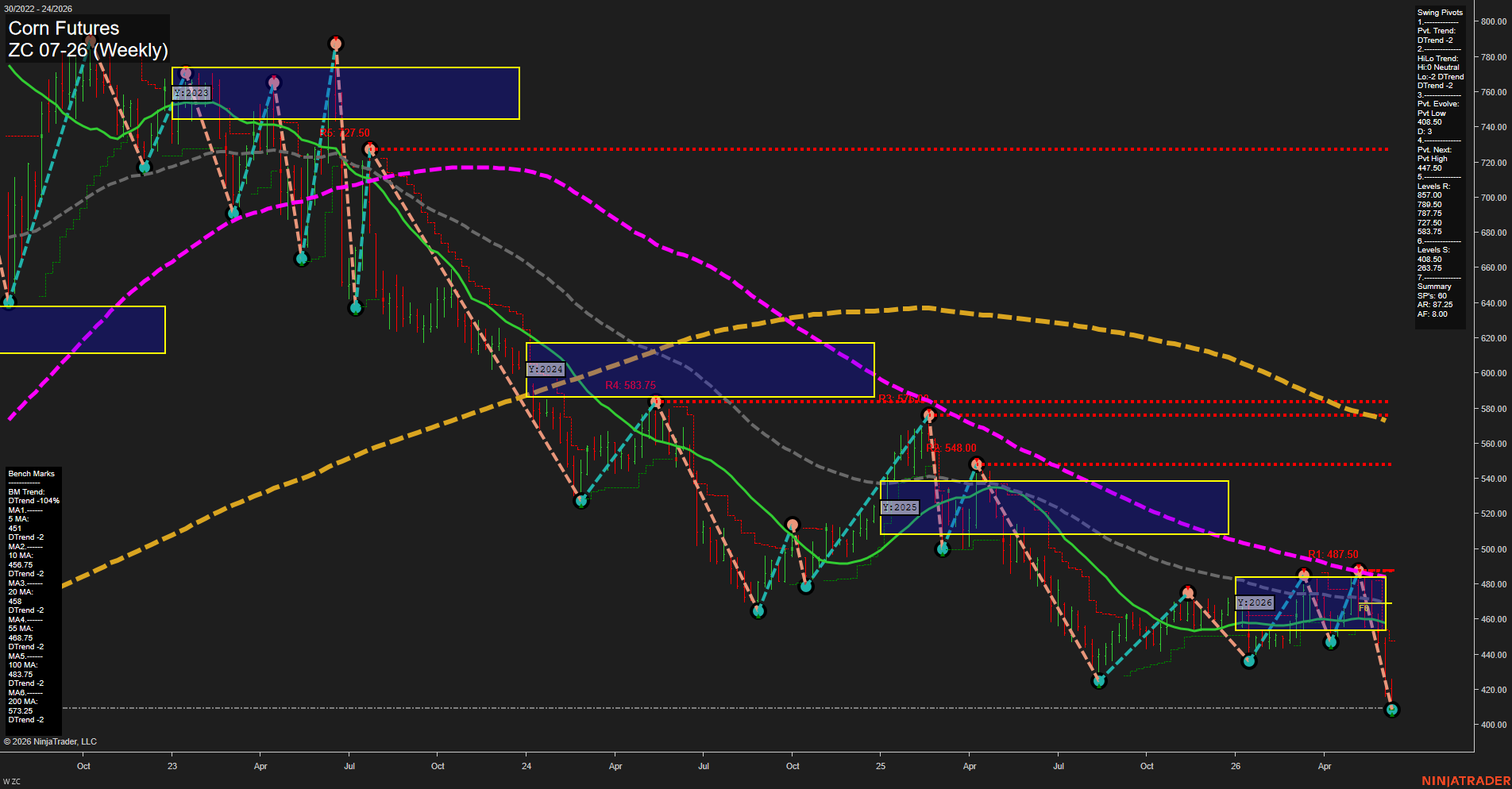Select the 5 MA: label in Bench Marks
Viewport: 1512px width, 789px height.
coord(18,519)
